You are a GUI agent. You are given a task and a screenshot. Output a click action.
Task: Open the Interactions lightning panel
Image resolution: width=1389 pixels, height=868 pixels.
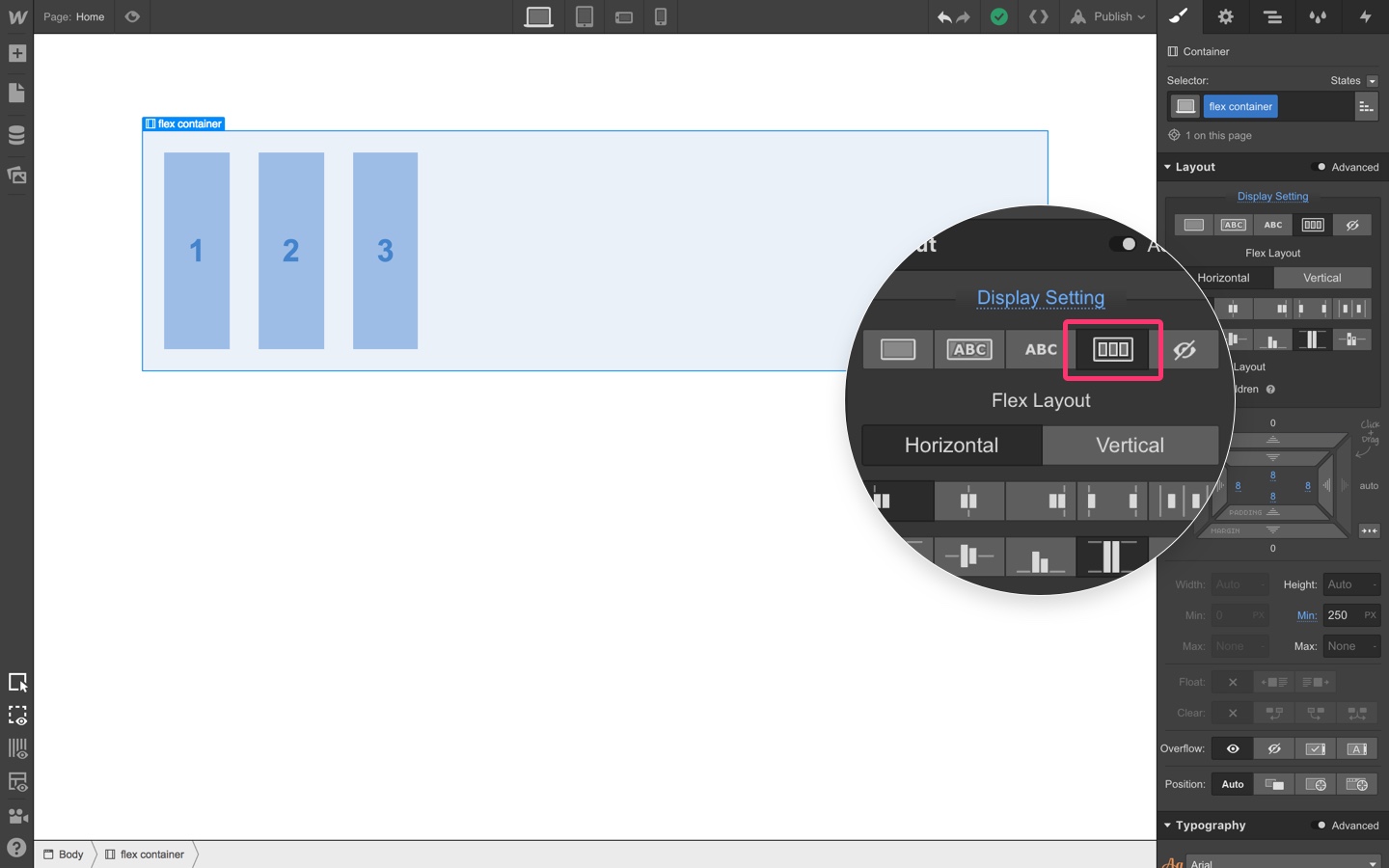pyautogui.click(x=1365, y=17)
